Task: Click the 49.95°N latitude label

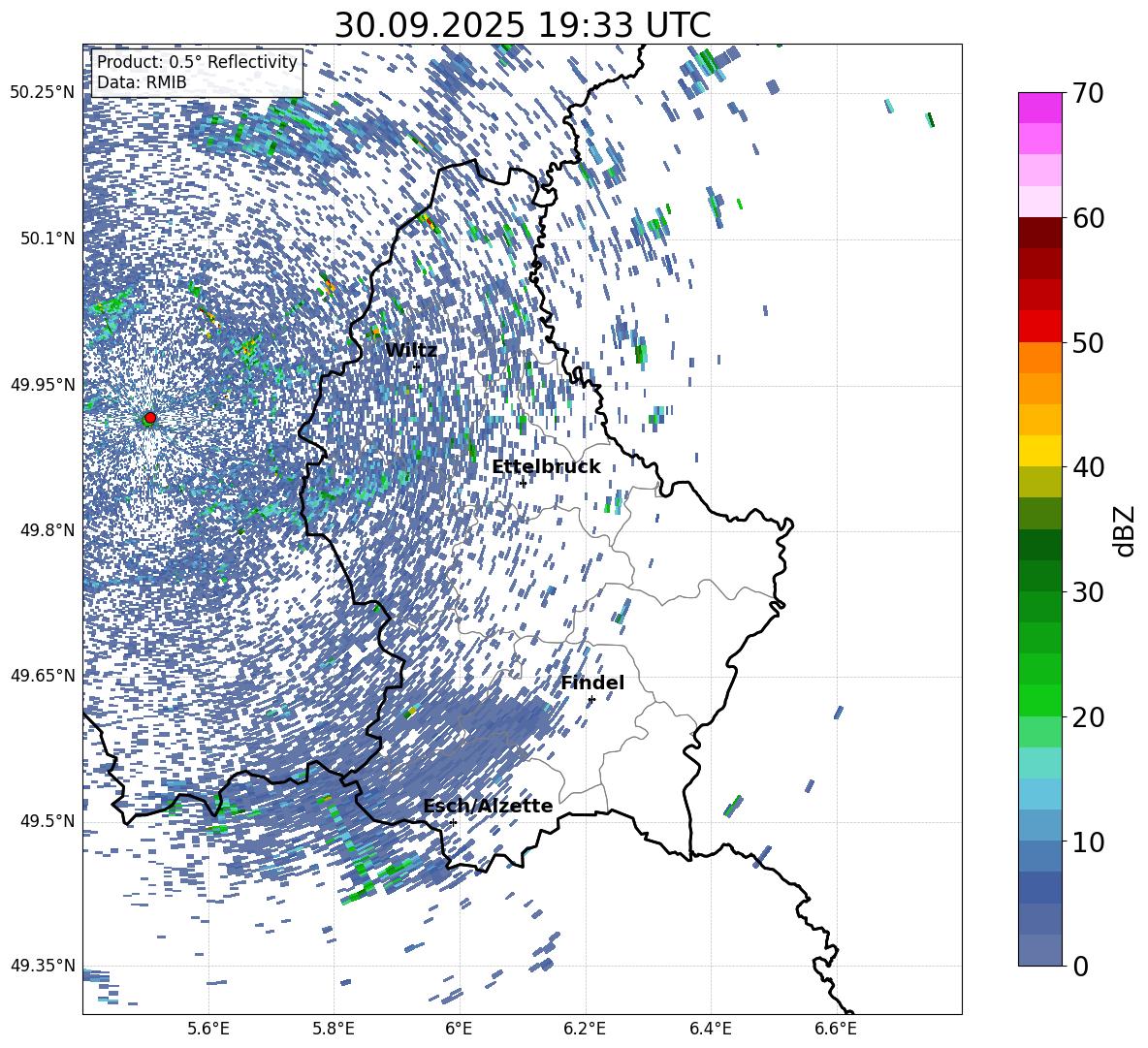Action: click(43, 384)
